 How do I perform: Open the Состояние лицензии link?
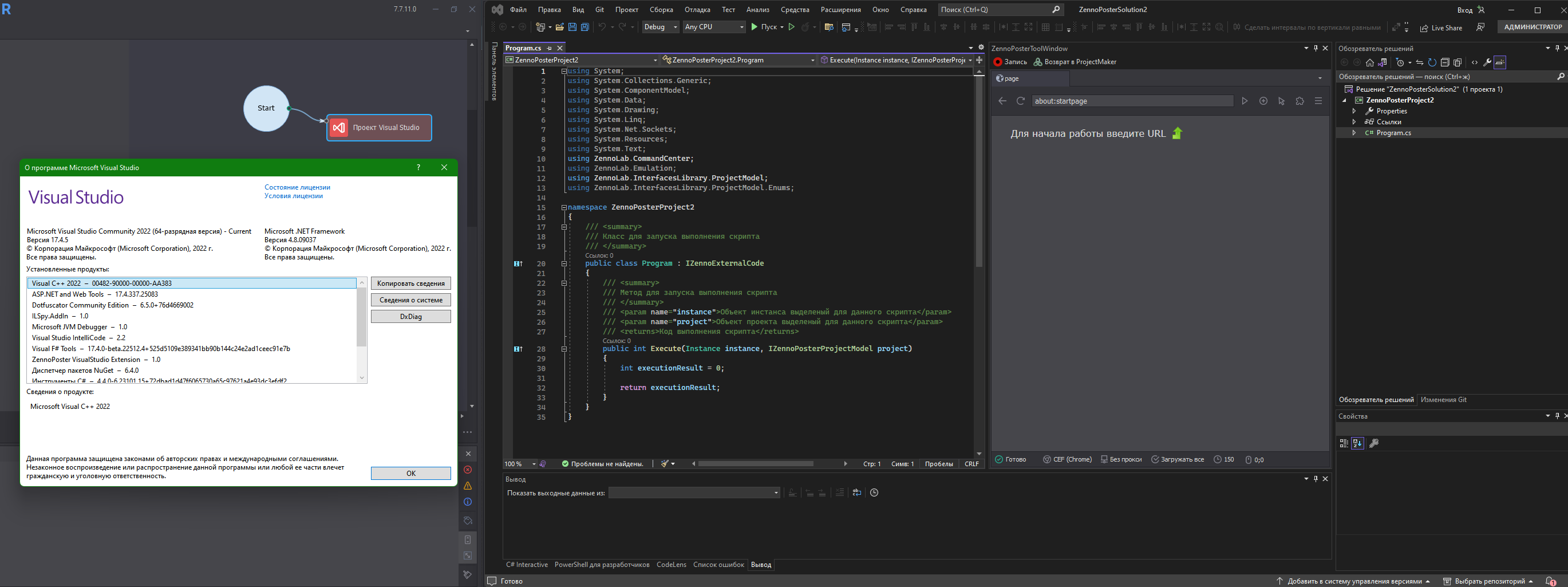(x=297, y=187)
